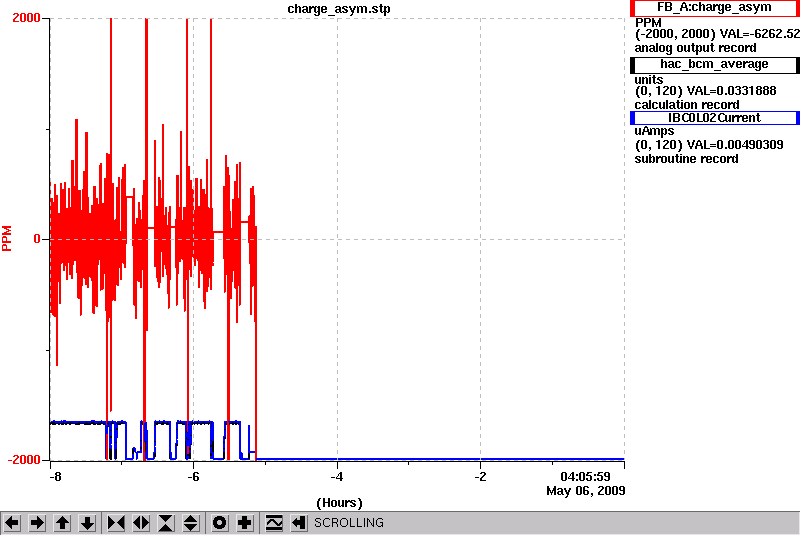Zoom in vertically with hourglass-shaped icon
This screenshot has width=800, height=535.
(x=166, y=523)
